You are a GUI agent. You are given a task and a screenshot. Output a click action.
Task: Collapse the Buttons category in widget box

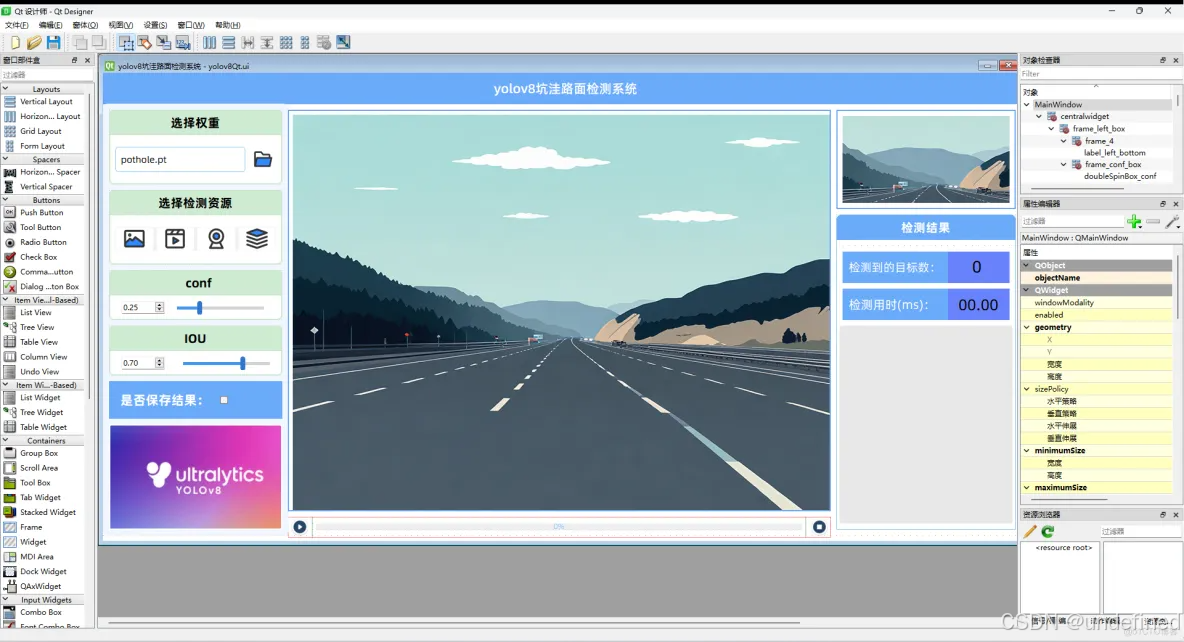pos(6,200)
